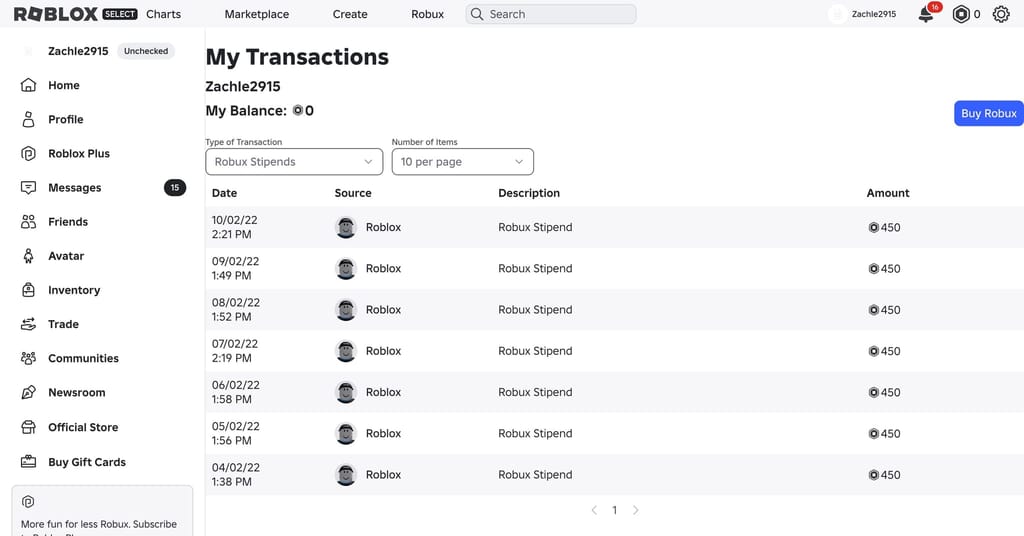Go to next page of transactions
Image resolution: width=1024 pixels, height=536 pixels.
tap(635, 510)
